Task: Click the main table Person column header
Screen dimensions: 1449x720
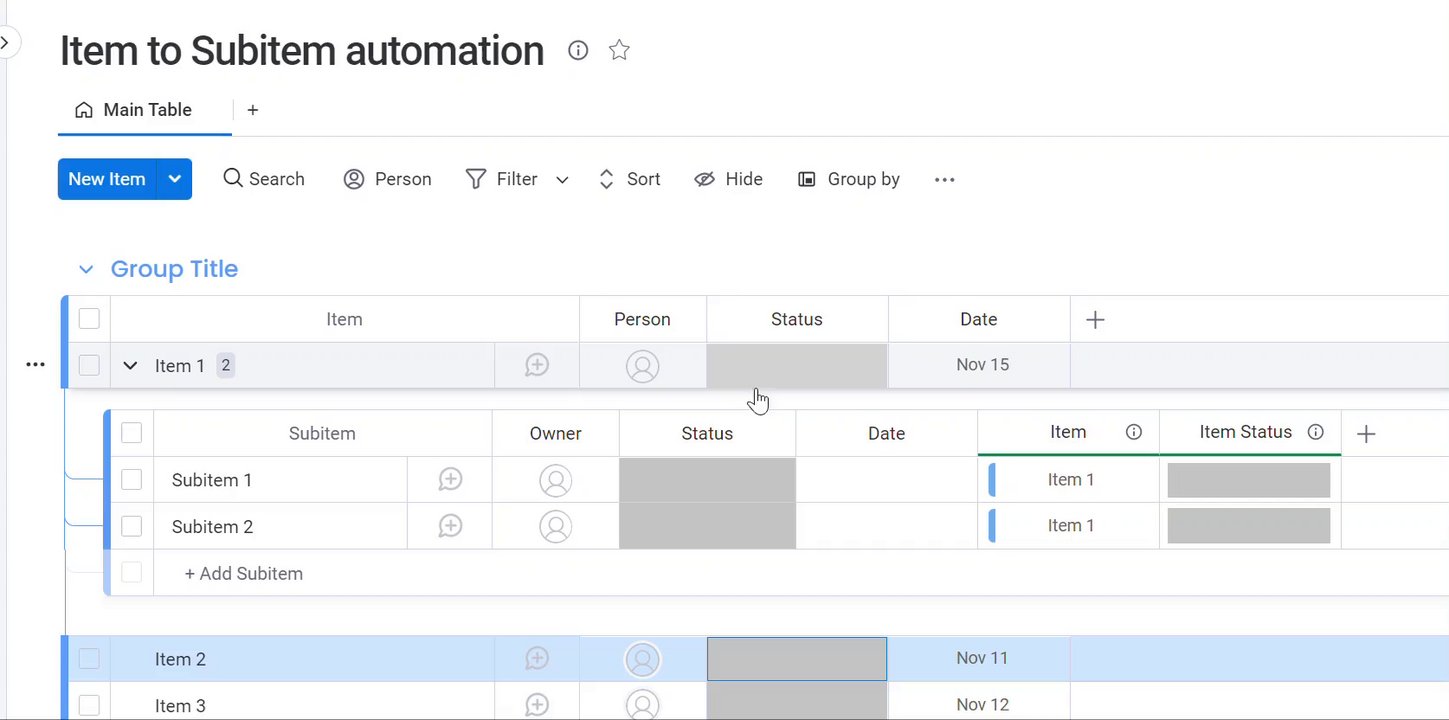Action: point(643,319)
